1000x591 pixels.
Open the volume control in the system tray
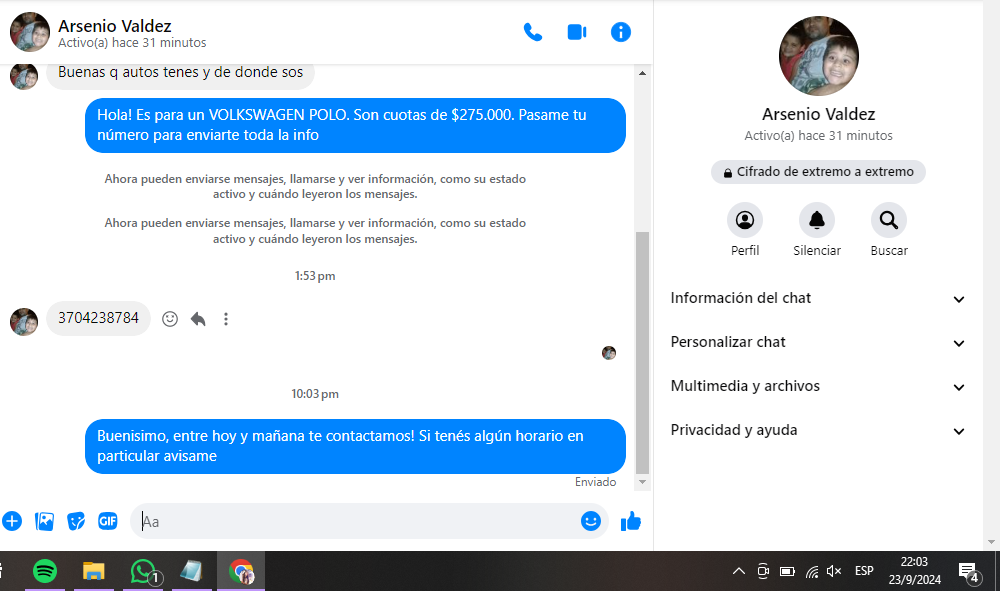[834, 571]
